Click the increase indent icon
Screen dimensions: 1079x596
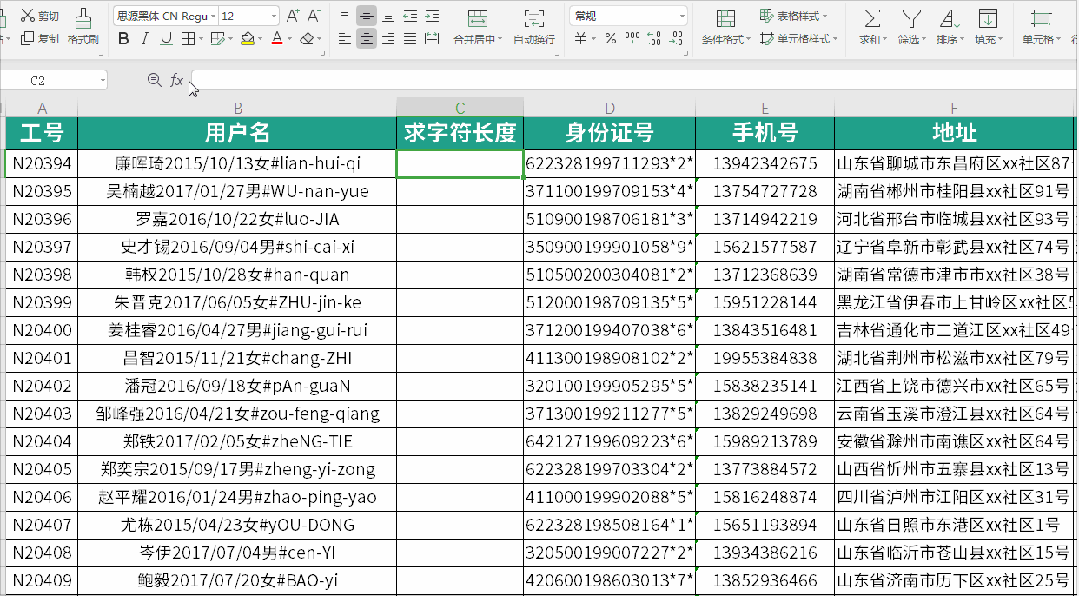coord(432,17)
